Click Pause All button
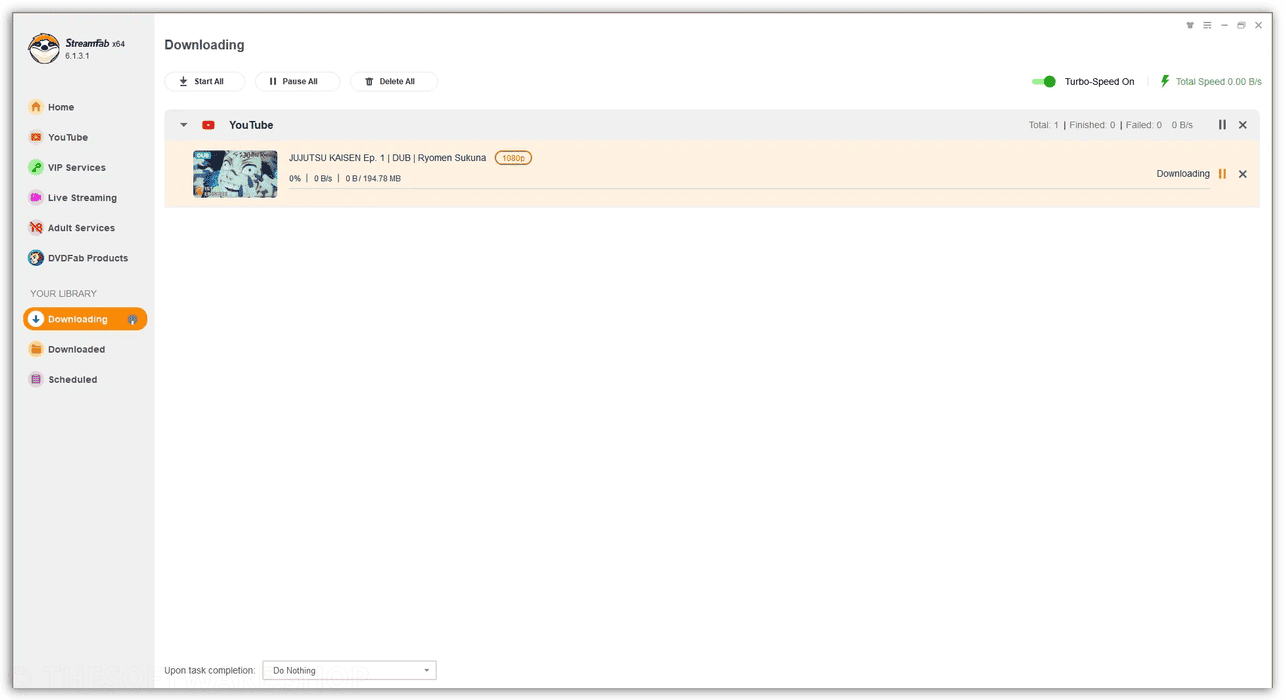 pyautogui.click(x=297, y=81)
